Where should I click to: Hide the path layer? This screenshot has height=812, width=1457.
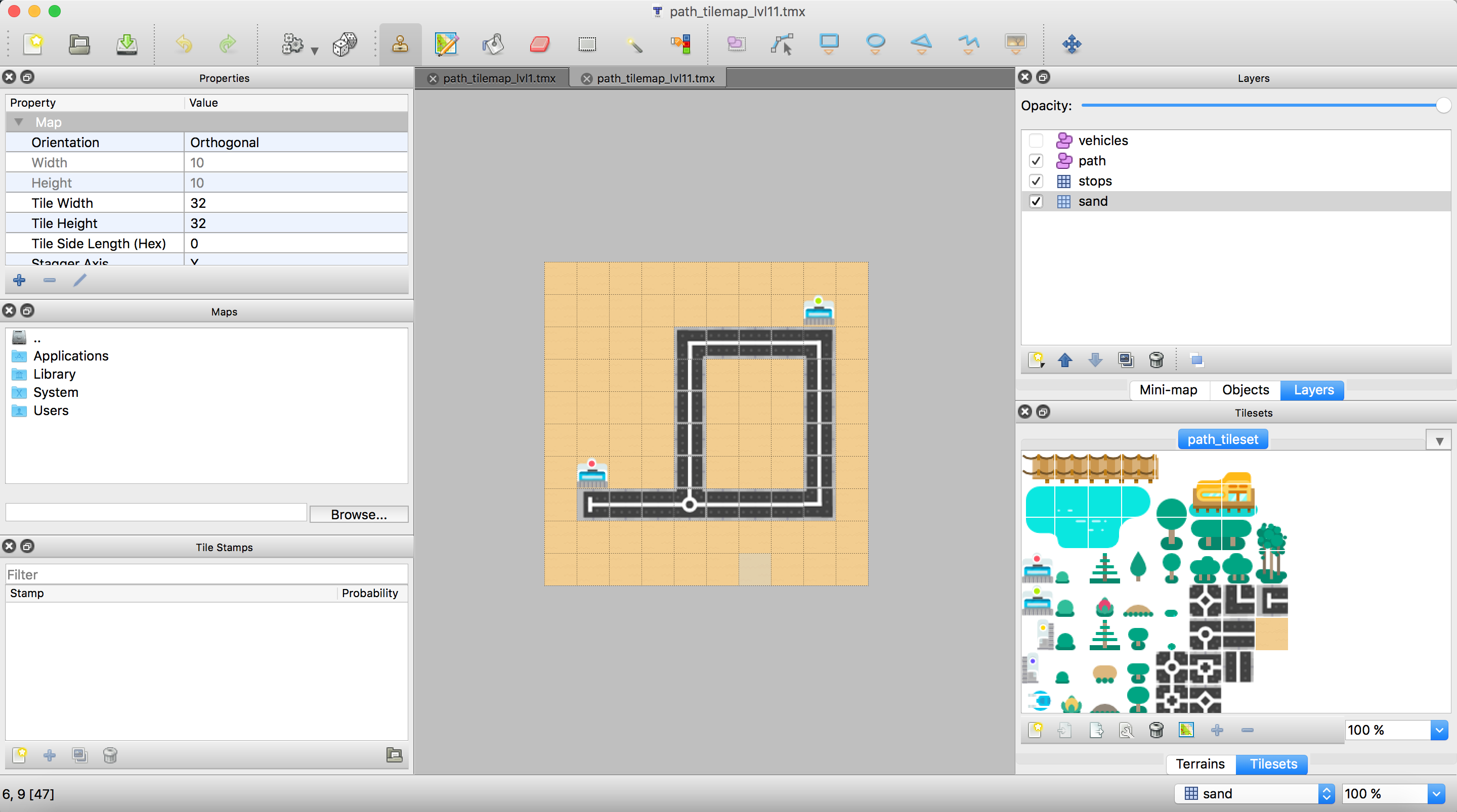point(1036,161)
